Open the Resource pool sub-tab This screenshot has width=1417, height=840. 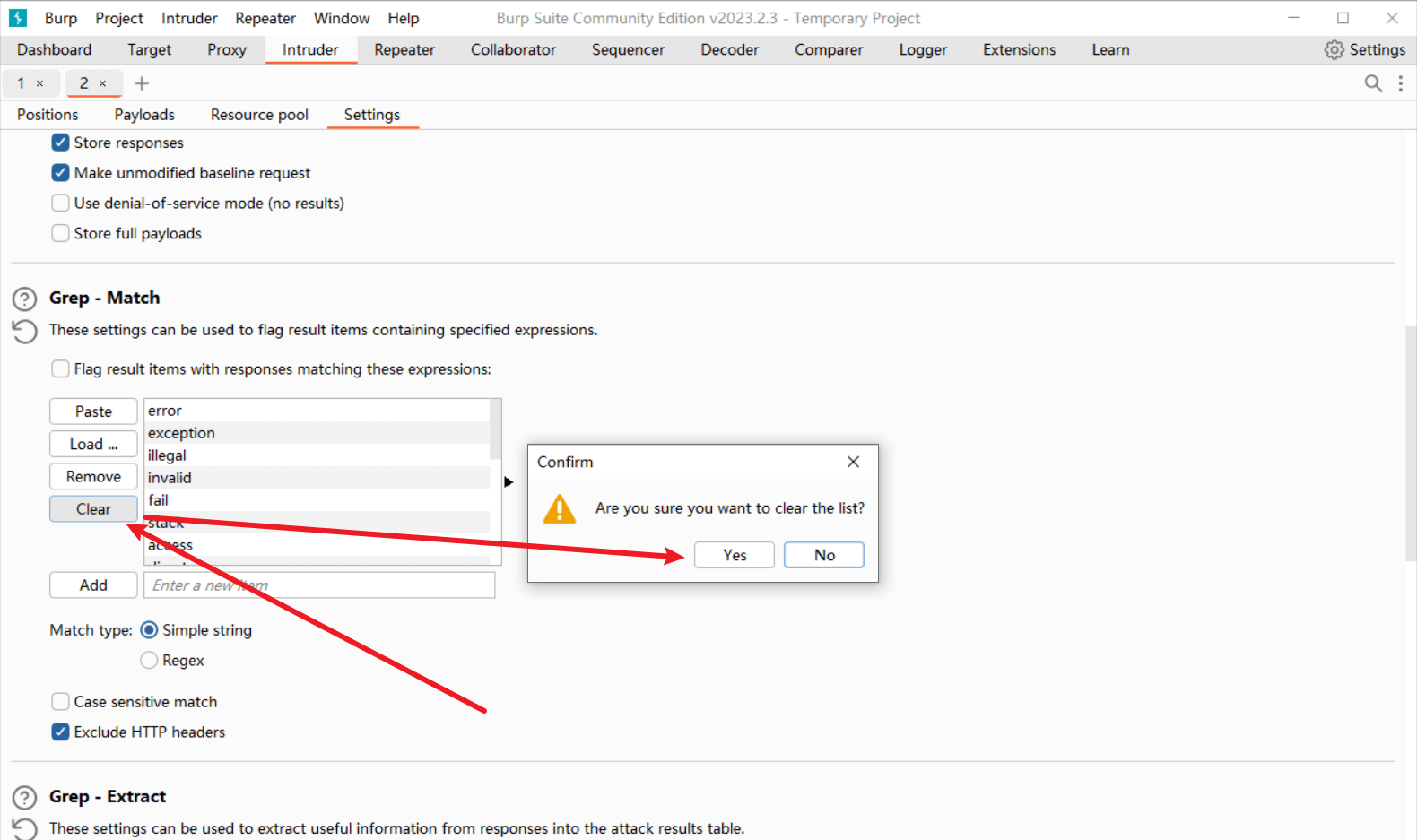[260, 115]
